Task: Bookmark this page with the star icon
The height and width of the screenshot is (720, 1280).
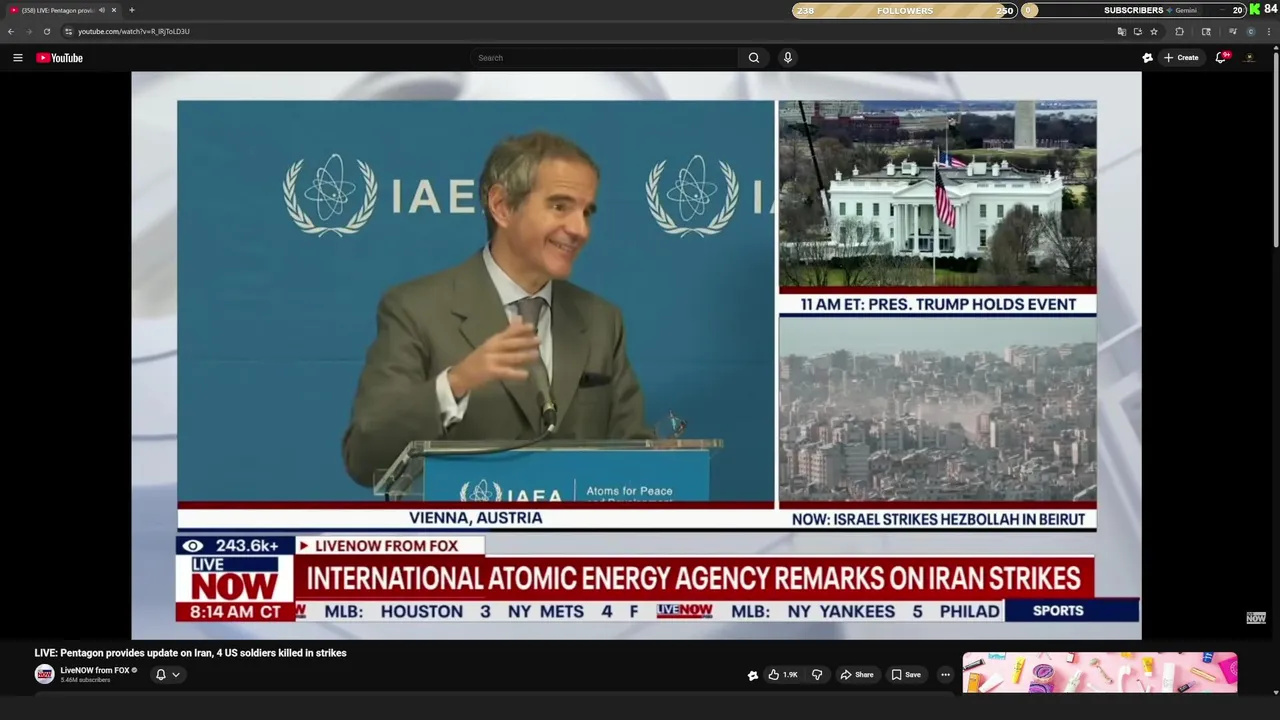Action: click(x=1154, y=31)
